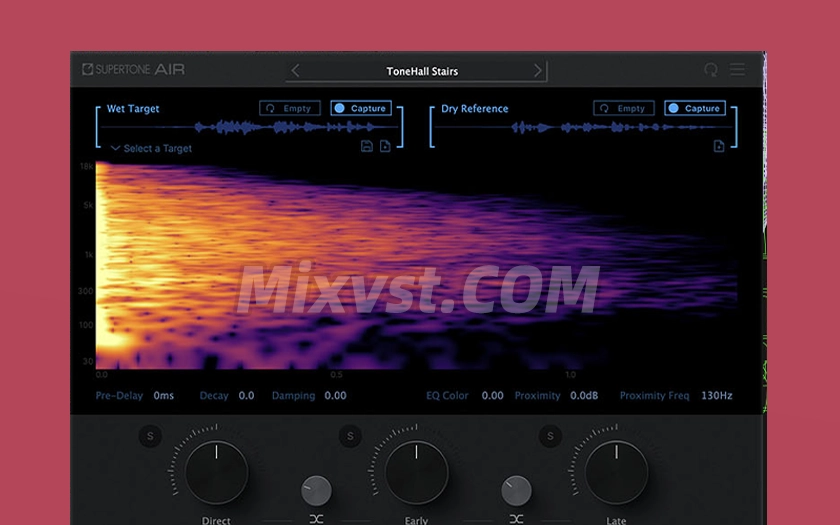Click the Dry Reference waveform
840x525 pixels.
coord(583,128)
